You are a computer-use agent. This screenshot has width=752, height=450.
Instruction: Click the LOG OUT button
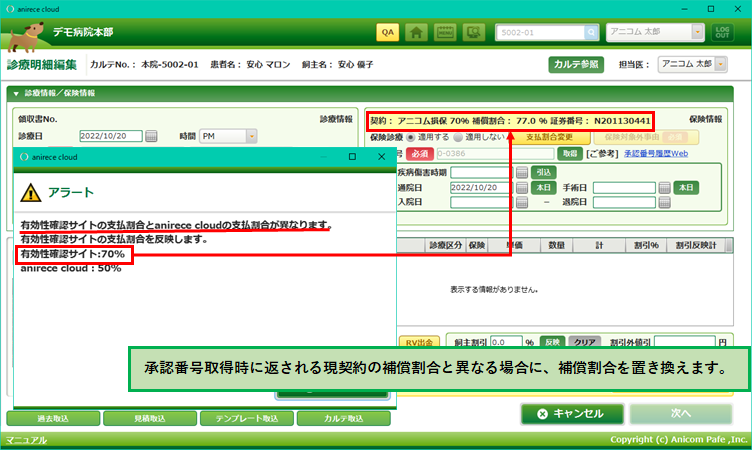click(722, 32)
